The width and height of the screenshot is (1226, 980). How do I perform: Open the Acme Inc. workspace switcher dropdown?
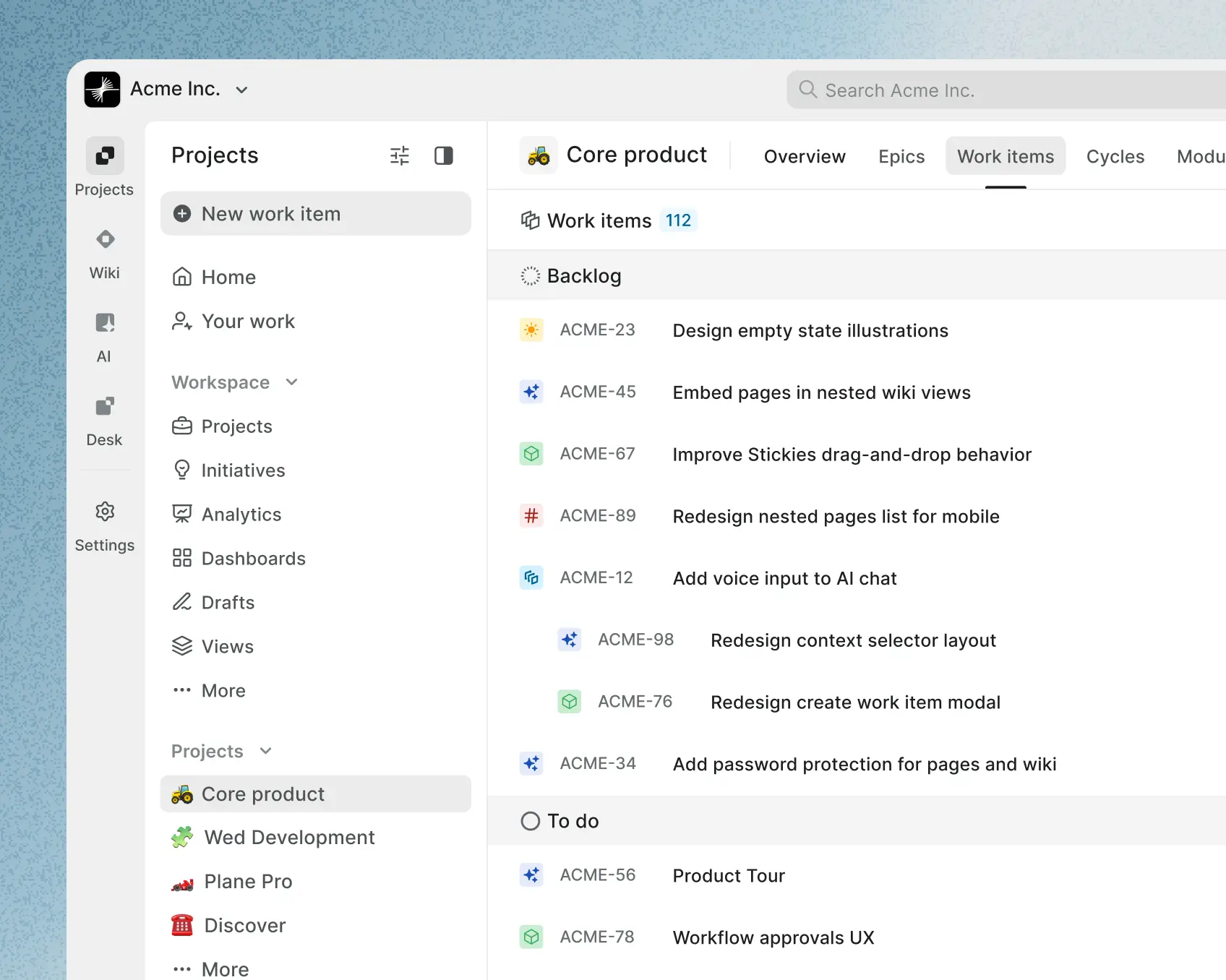click(242, 90)
